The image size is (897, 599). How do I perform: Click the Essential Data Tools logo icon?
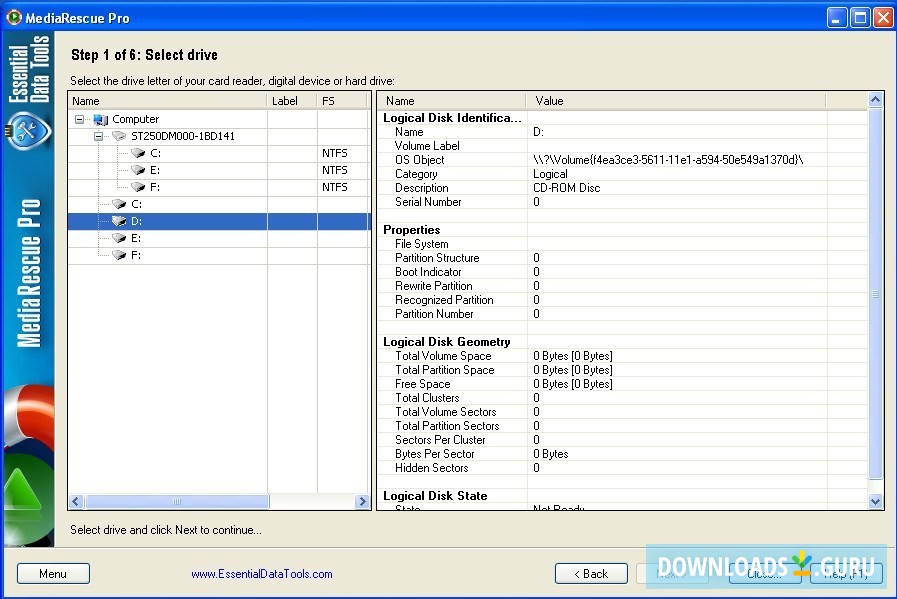tap(27, 129)
